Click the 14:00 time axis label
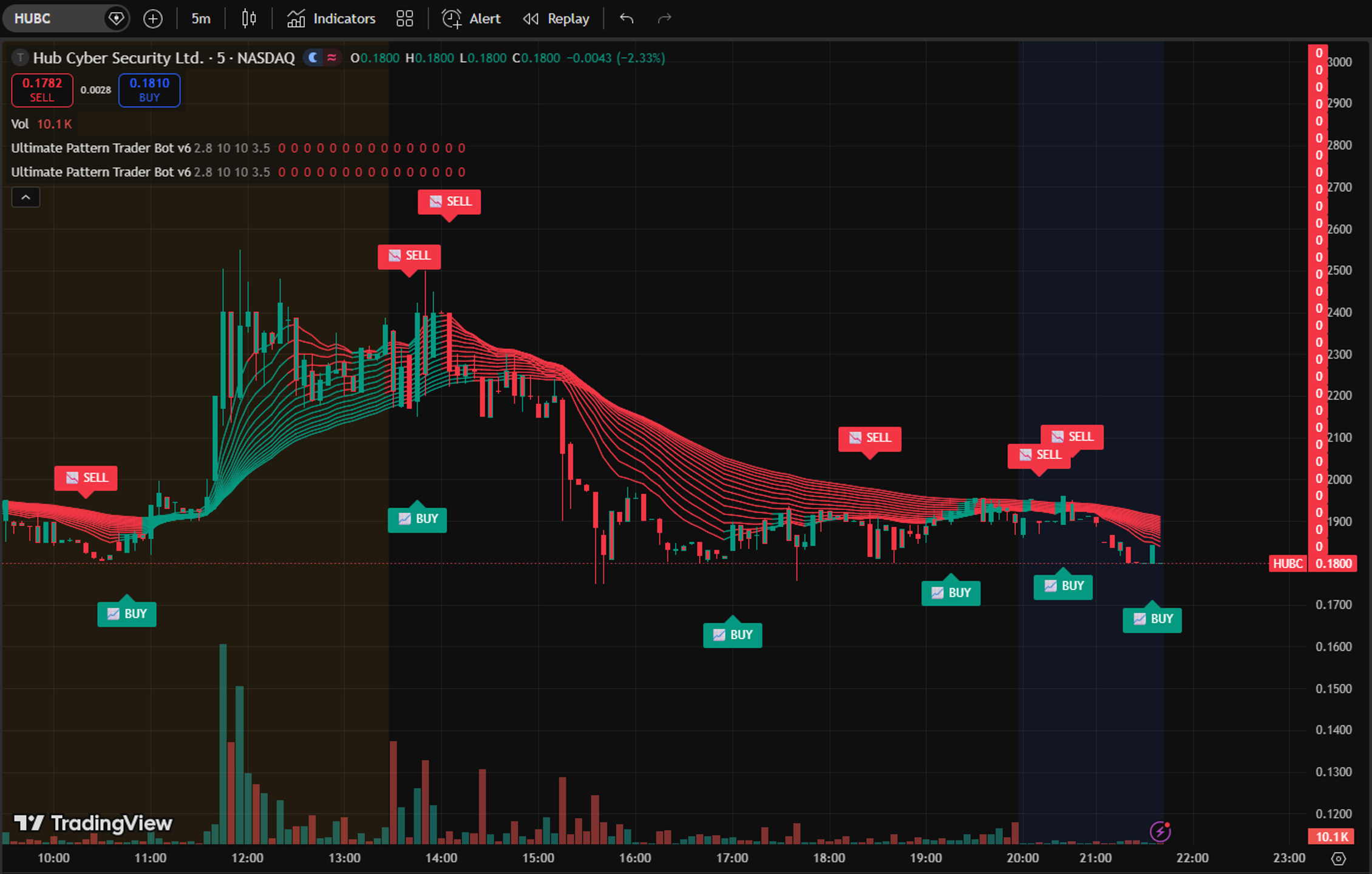This screenshot has width=1372, height=874. pos(441,858)
